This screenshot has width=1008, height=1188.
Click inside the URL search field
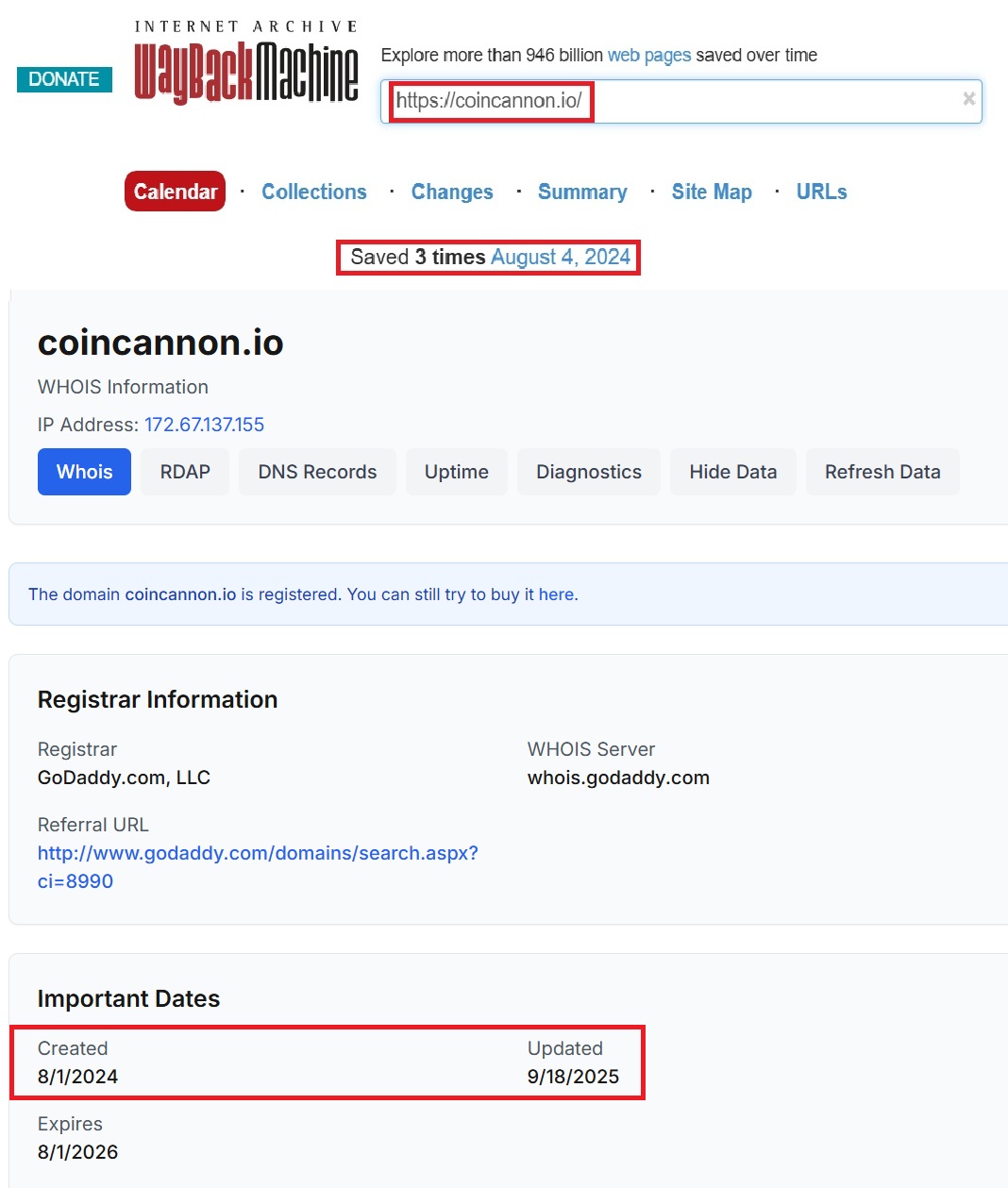pyautogui.click(x=680, y=101)
